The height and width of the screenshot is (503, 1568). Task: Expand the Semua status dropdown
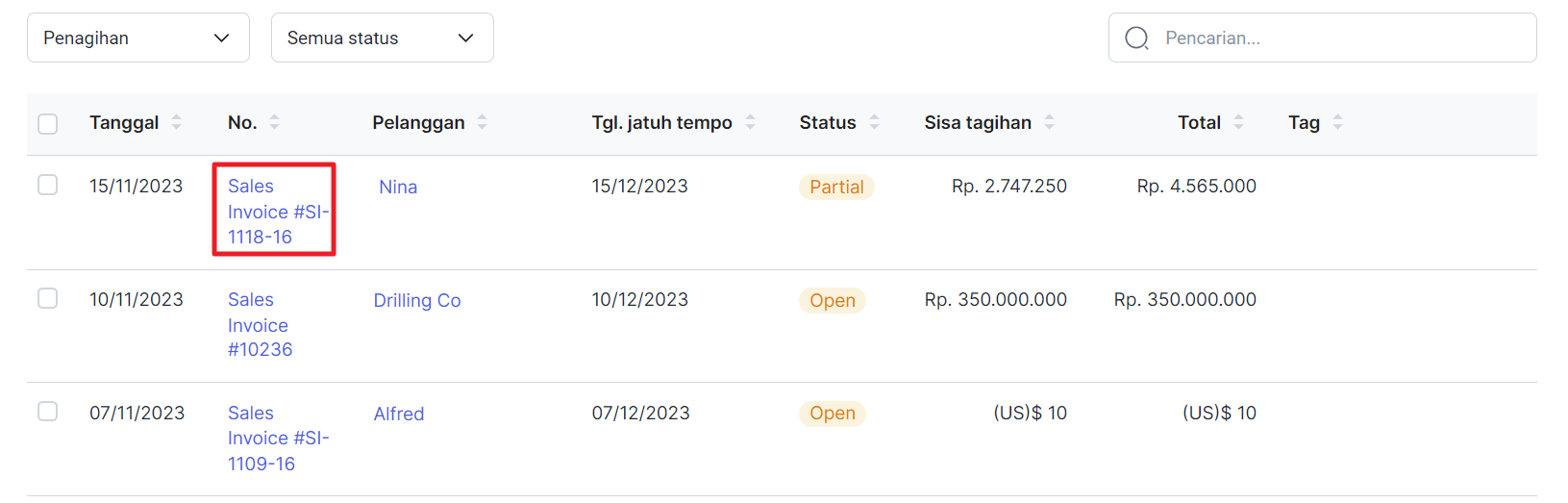[x=383, y=38]
